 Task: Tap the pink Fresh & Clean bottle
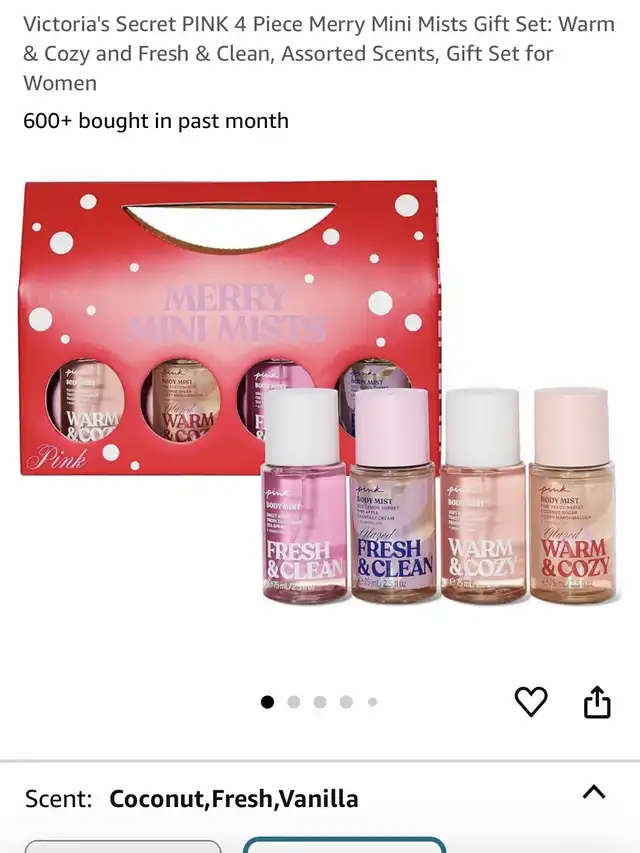304,496
